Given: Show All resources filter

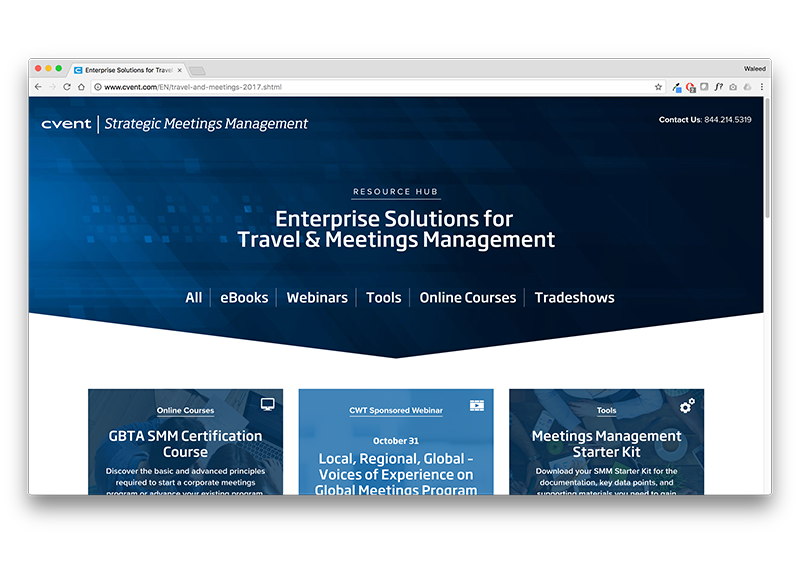Looking at the screenshot, I should click(x=193, y=298).
